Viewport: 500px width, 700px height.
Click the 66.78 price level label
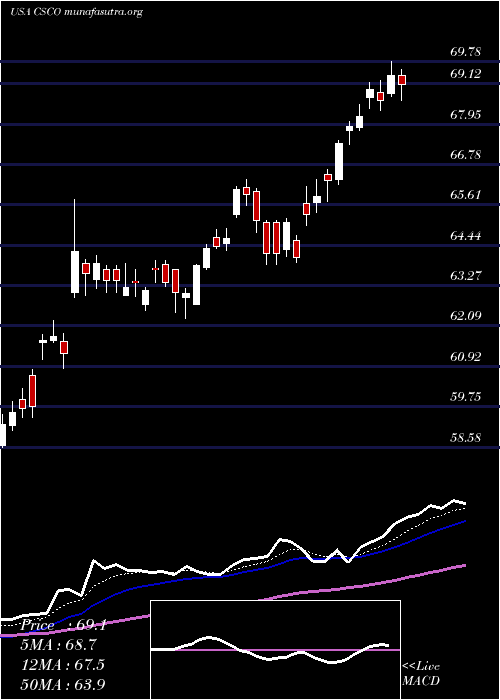[x=466, y=155]
